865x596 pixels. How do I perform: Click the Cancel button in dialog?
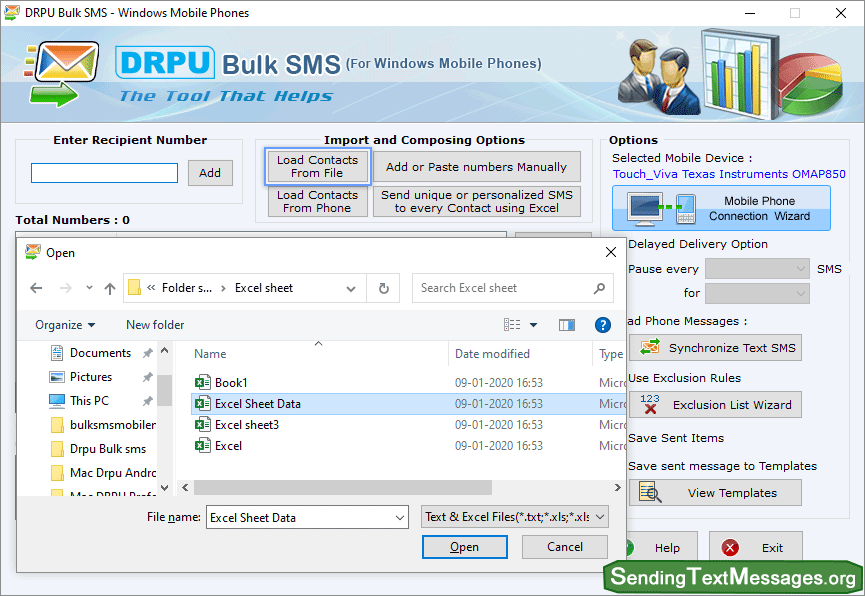pyautogui.click(x=564, y=547)
